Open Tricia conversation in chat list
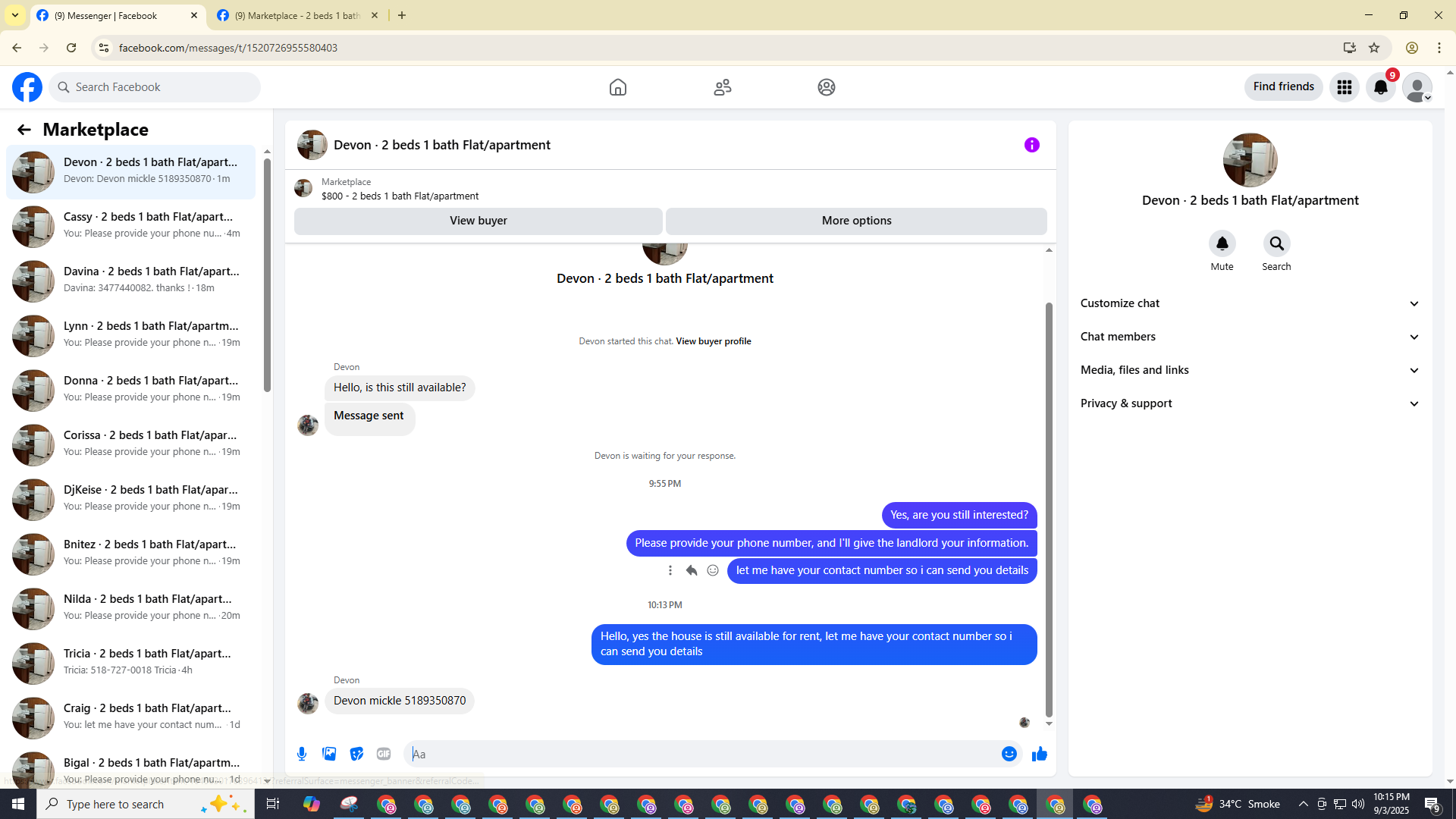The image size is (1456, 819). (x=130, y=664)
